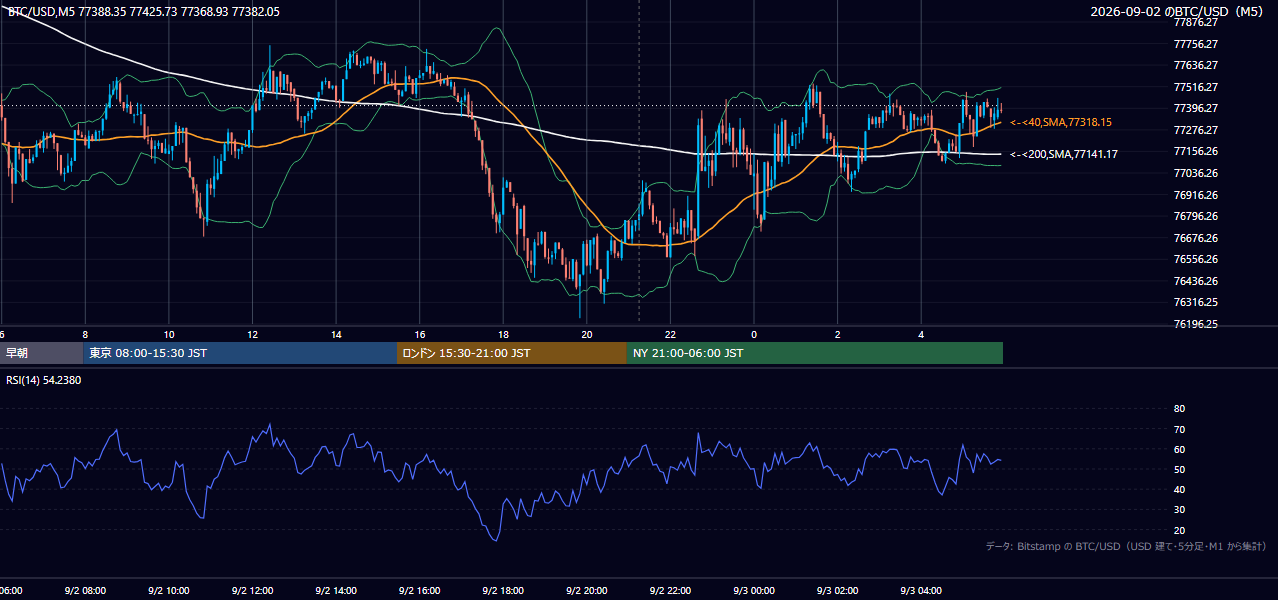Click price axis label 77636.27

click(x=1196, y=65)
